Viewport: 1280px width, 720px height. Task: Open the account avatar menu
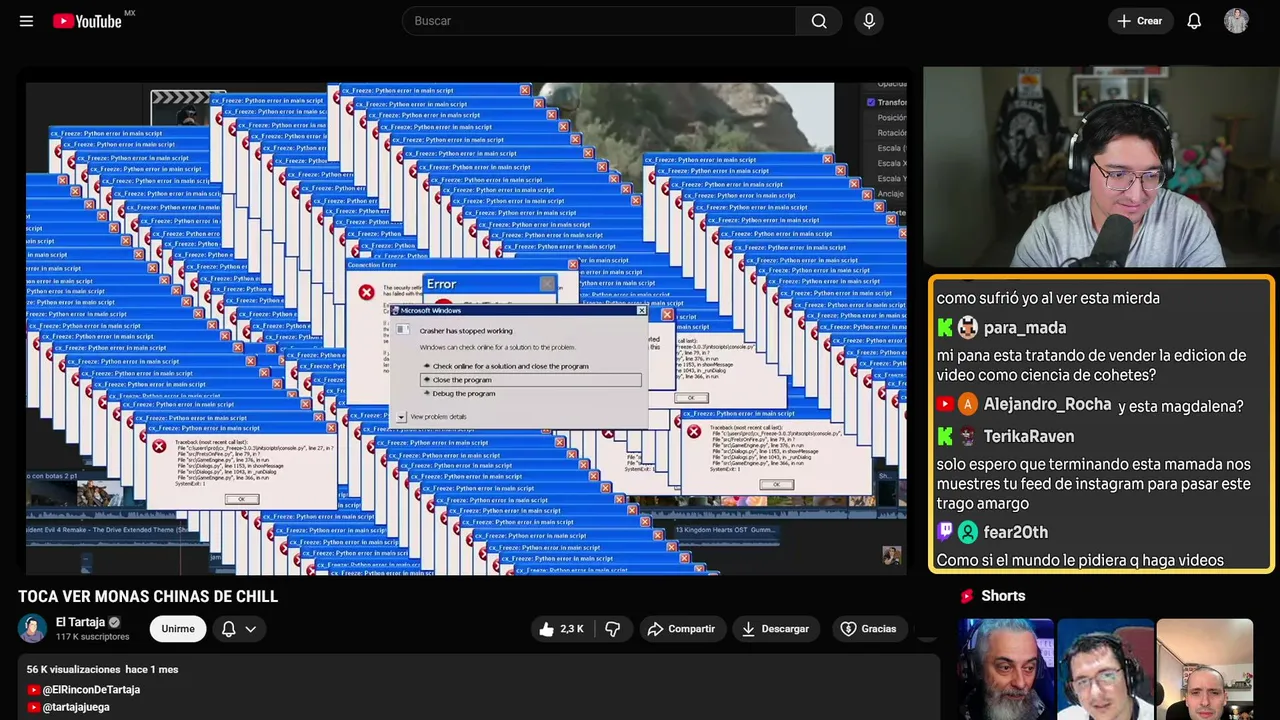1236,21
